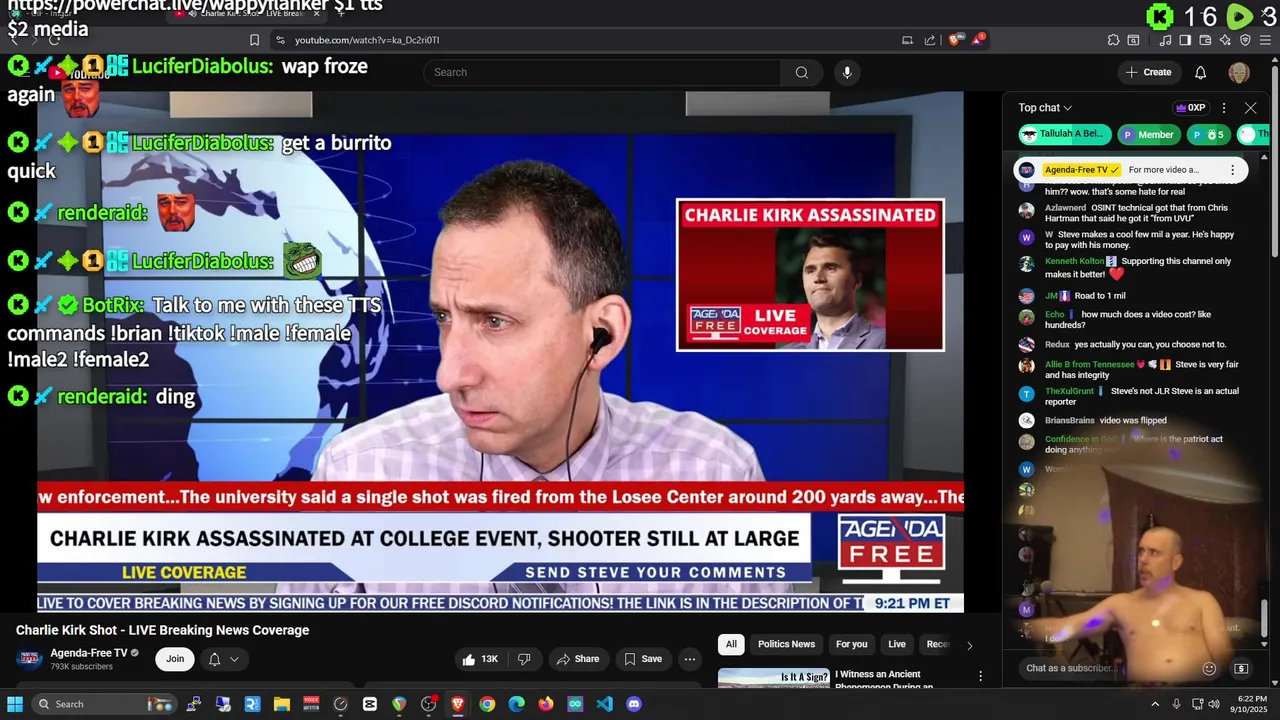Viewport: 1280px width, 720px height.
Task: Click the Windows taskbar search box
Action: (103, 704)
